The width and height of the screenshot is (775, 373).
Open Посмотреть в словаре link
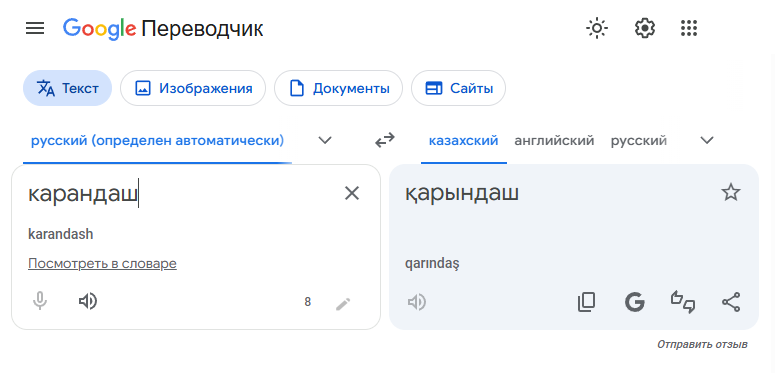pyautogui.click(x=102, y=264)
